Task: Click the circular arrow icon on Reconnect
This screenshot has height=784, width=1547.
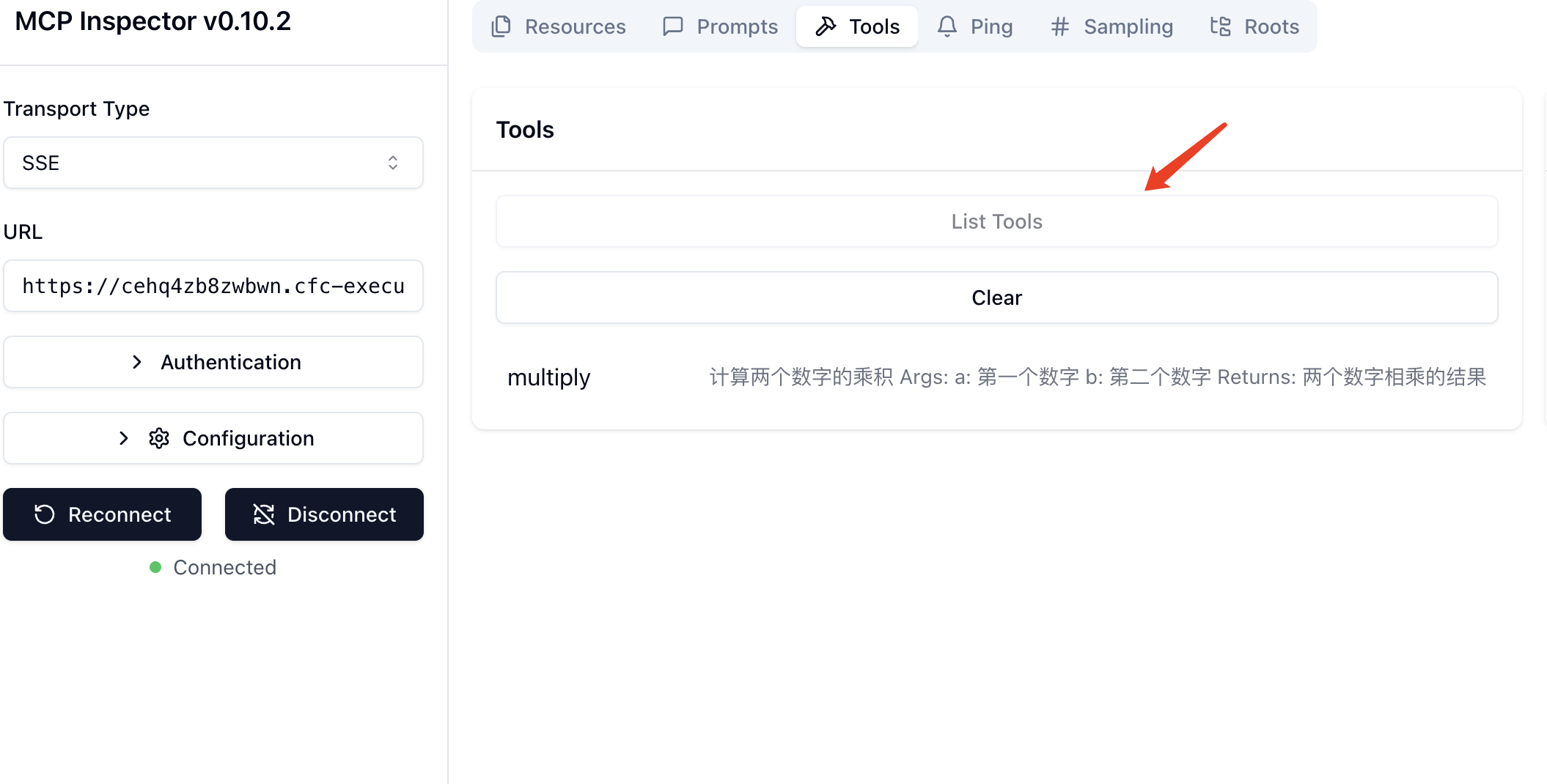Action: pyautogui.click(x=45, y=514)
